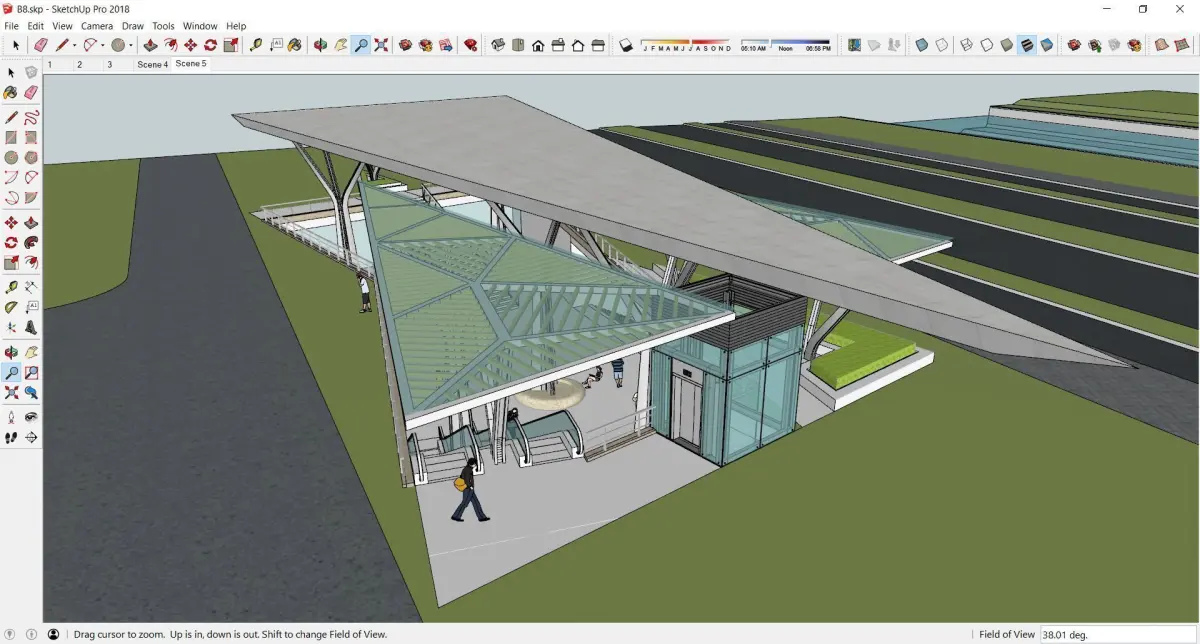Expand the Circle shape tool dropdown arrow
Image resolution: width=1200 pixels, height=644 pixels.
tap(131, 45)
